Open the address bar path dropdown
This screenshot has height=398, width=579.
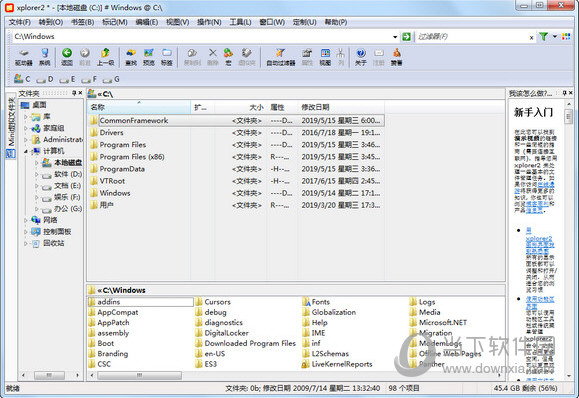pyautogui.click(x=395, y=37)
